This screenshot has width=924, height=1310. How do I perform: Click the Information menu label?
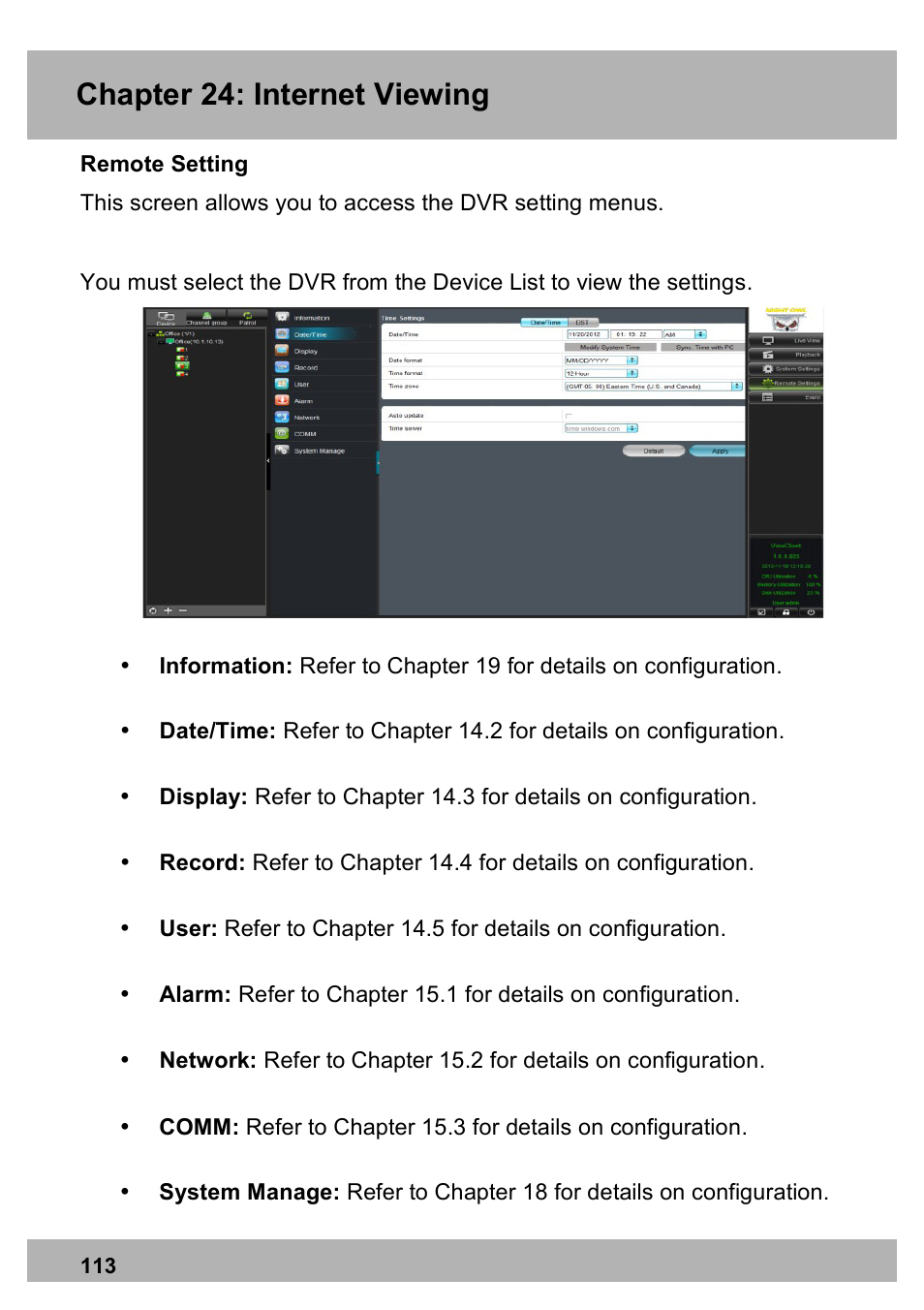pos(312,318)
